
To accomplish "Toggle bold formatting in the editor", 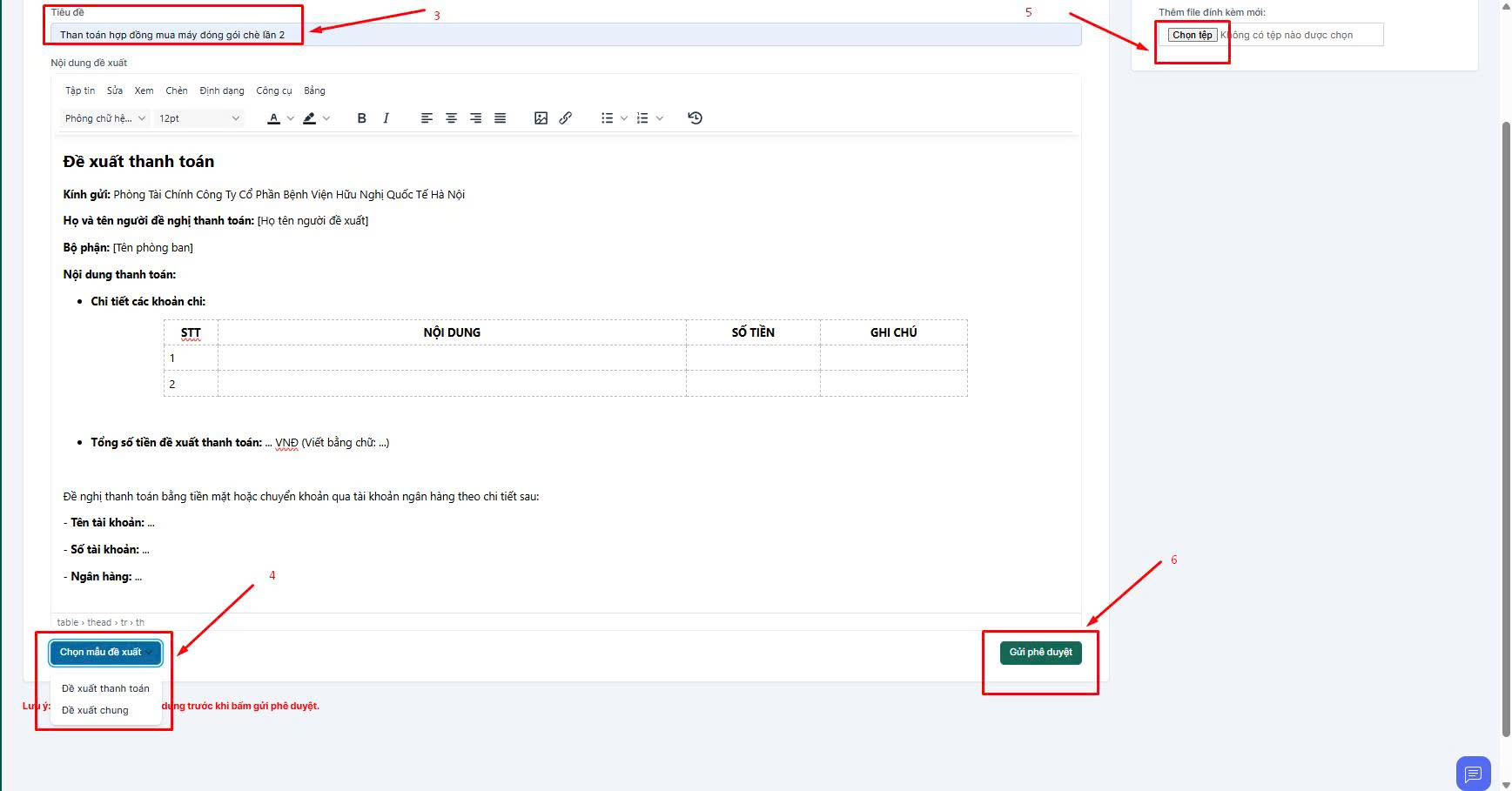I will click(x=361, y=118).
